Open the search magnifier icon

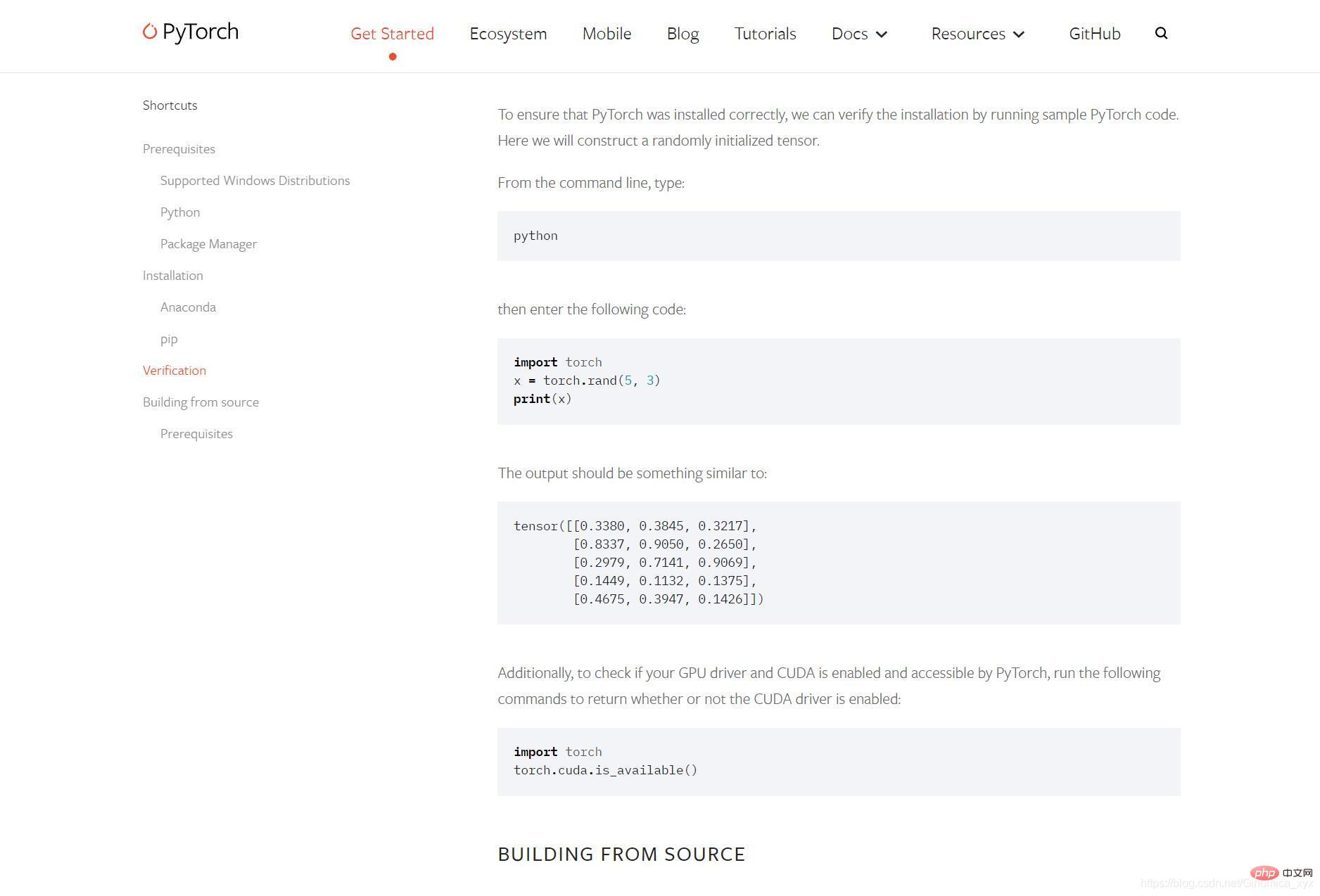pyautogui.click(x=1161, y=33)
